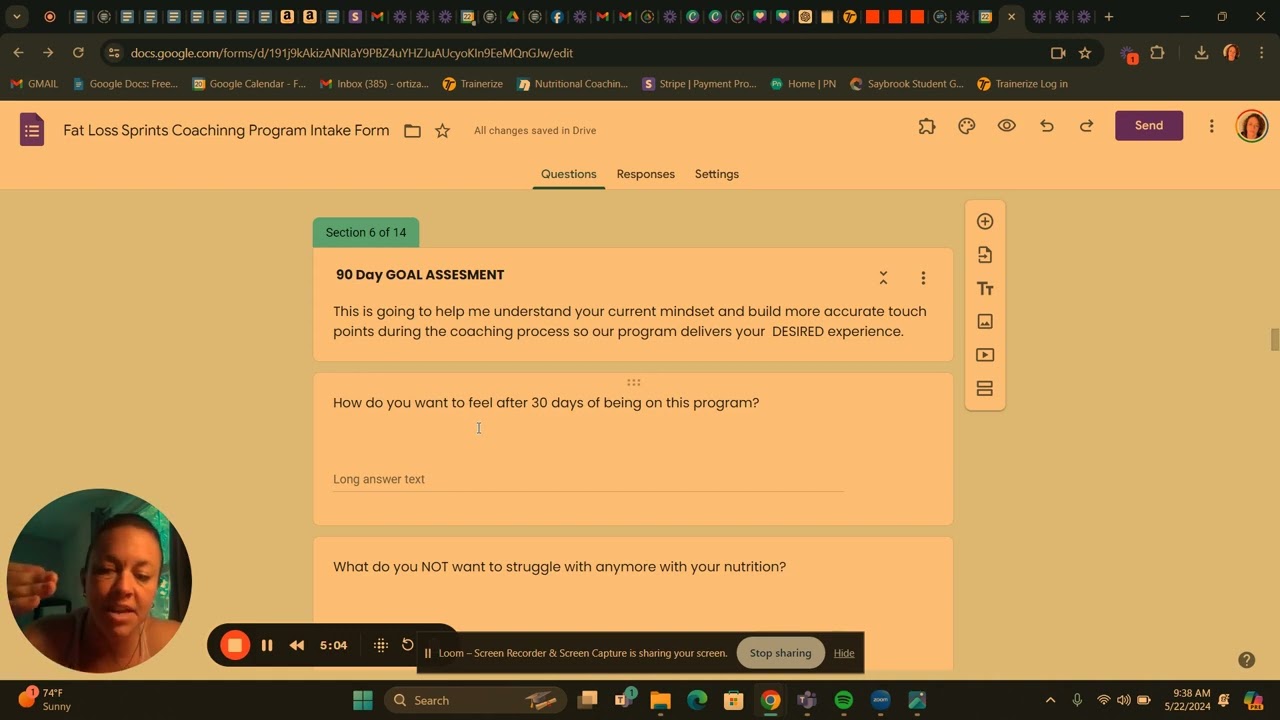Open Loom drag grid handle

point(380,645)
